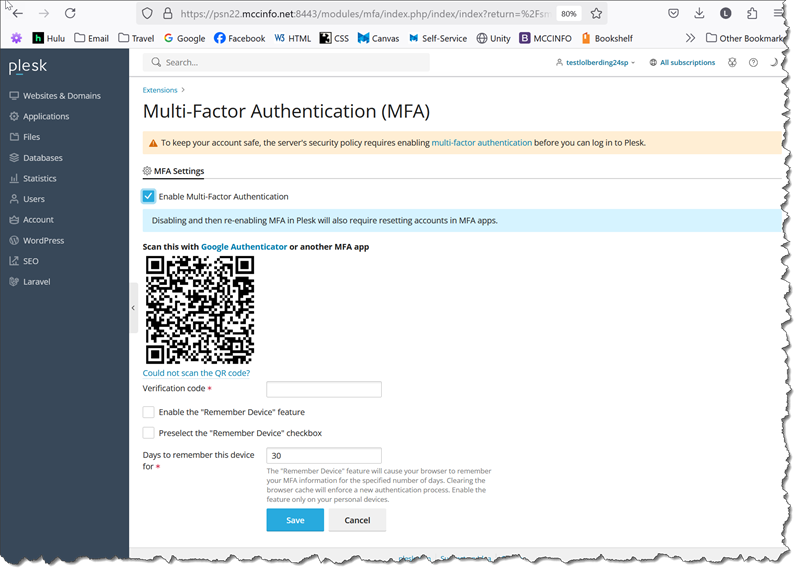
Task: Open the multi-factor authentication link in warning
Action: coord(482,143)
